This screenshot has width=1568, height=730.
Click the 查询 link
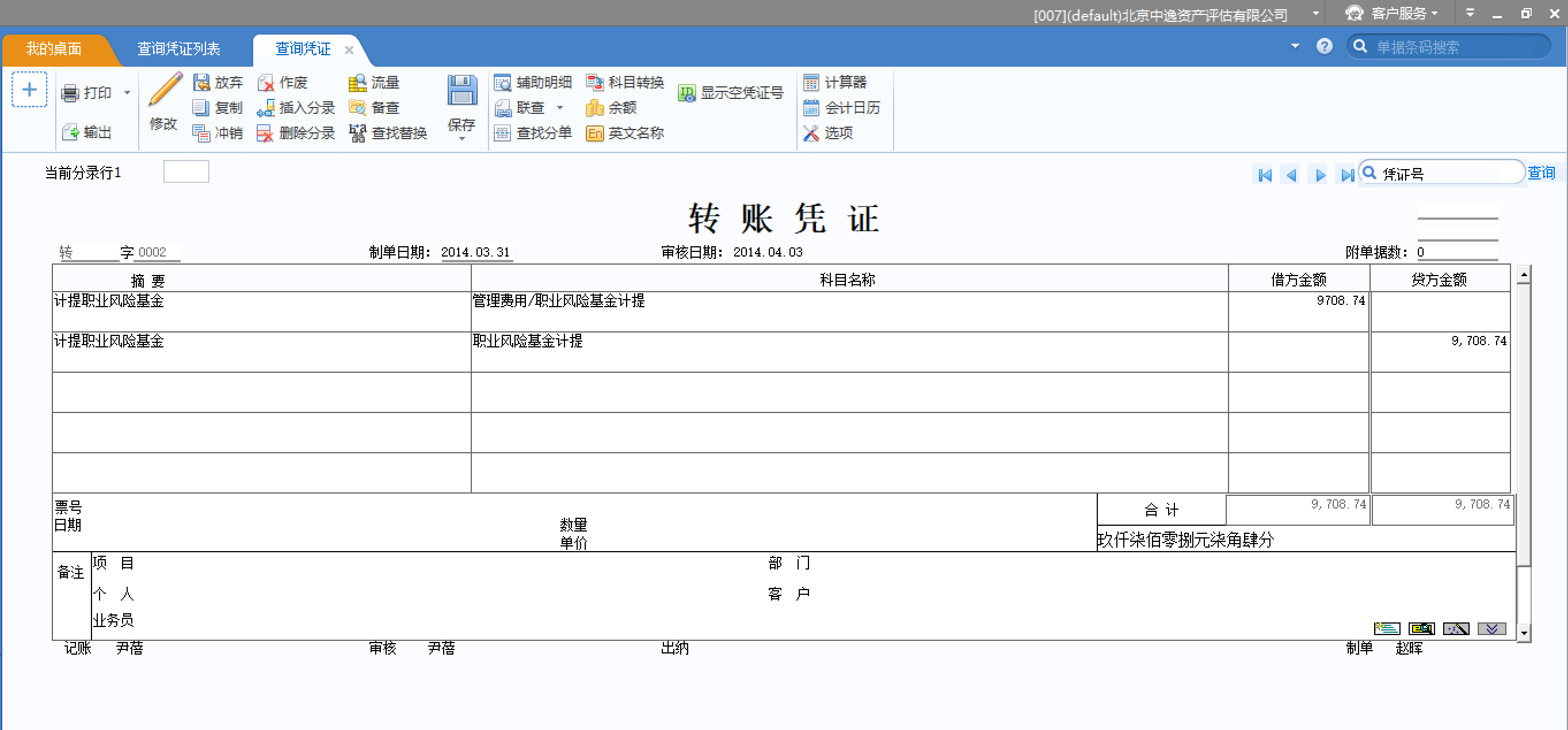point(1540,173)
